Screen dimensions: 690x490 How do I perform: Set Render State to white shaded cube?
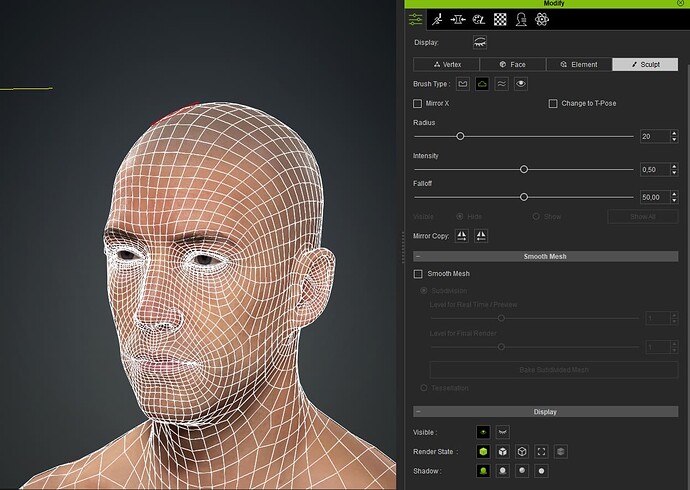tap(503, 452)
